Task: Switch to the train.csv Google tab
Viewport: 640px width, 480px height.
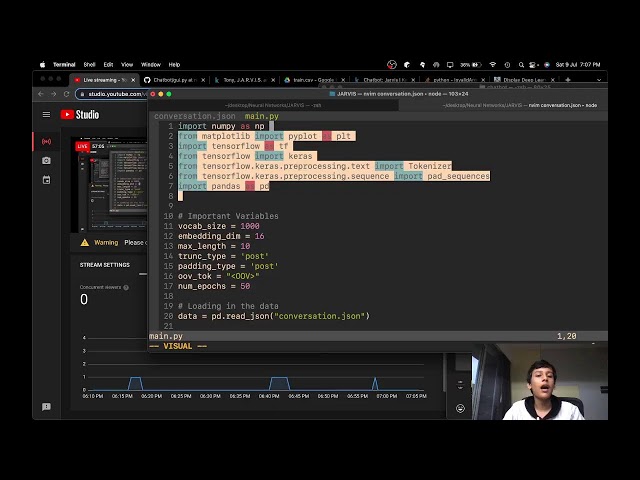Action: (314, 80)
